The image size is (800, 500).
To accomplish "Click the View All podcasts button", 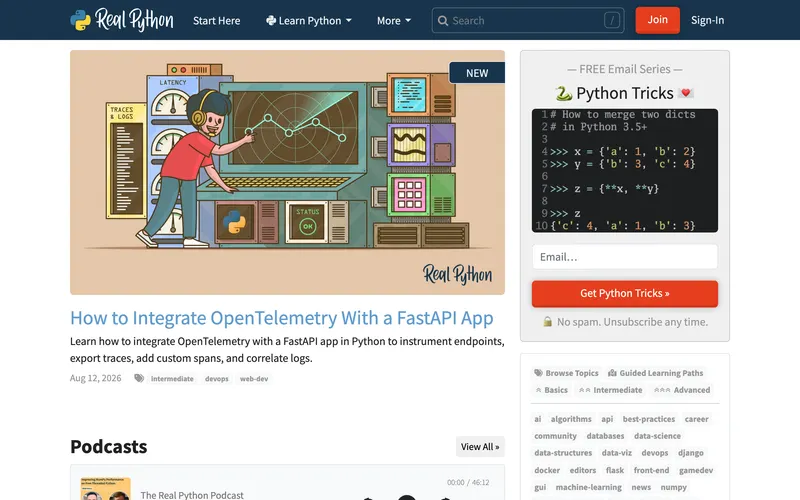I will tap(480, 446).
